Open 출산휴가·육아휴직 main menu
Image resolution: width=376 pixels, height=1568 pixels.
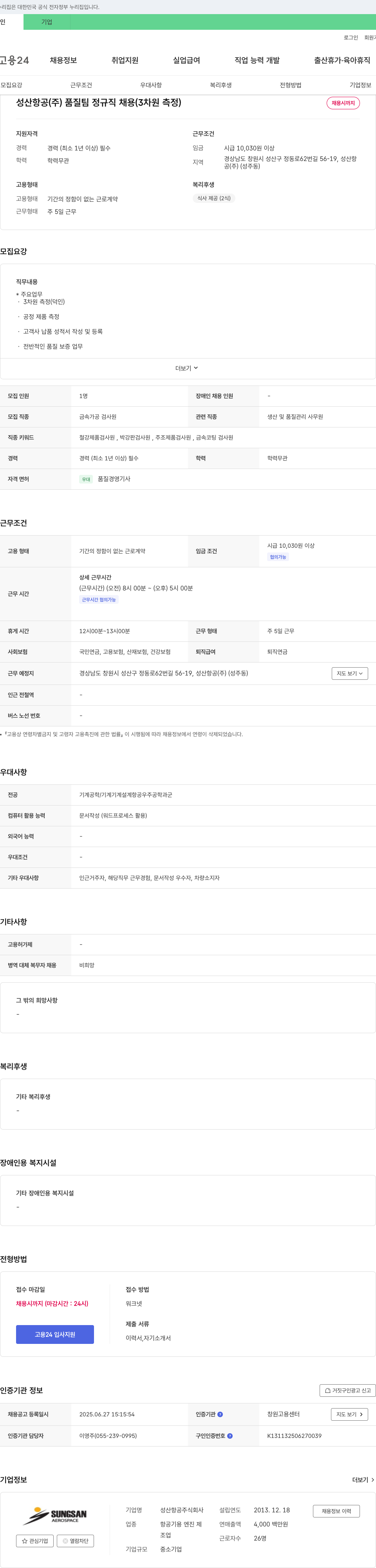(342, 60)
